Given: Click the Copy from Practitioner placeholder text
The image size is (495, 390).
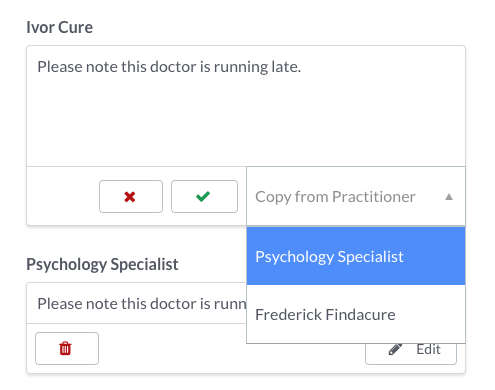Looking at the screenshot, I should coord(335,197).
